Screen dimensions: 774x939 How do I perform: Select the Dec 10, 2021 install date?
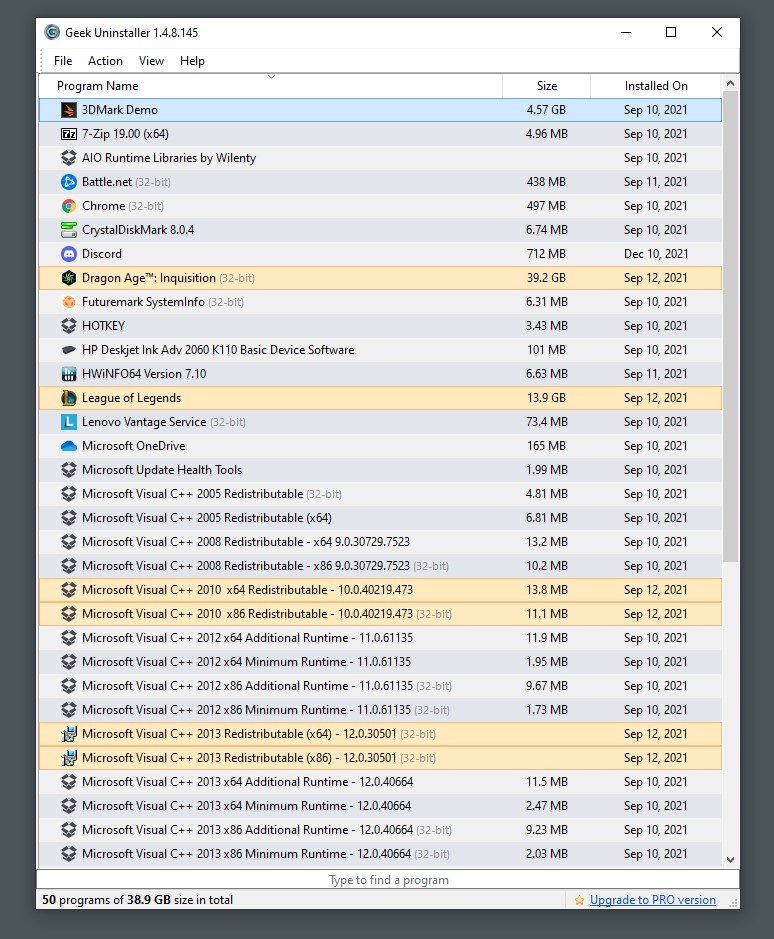click(x=656, y=254)
